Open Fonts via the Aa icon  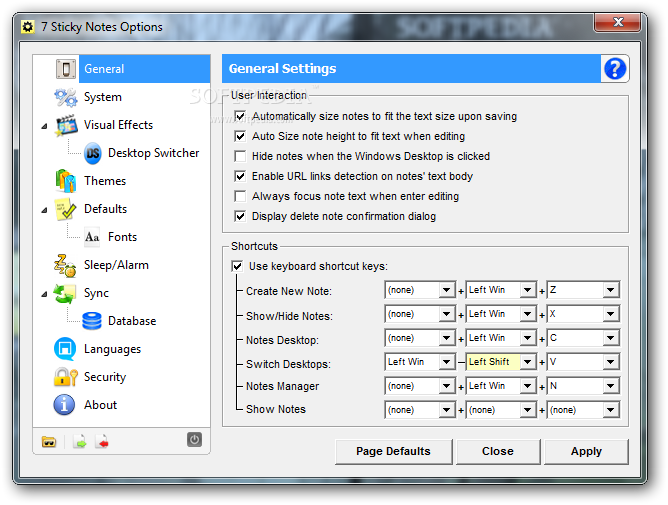(92, 237)
